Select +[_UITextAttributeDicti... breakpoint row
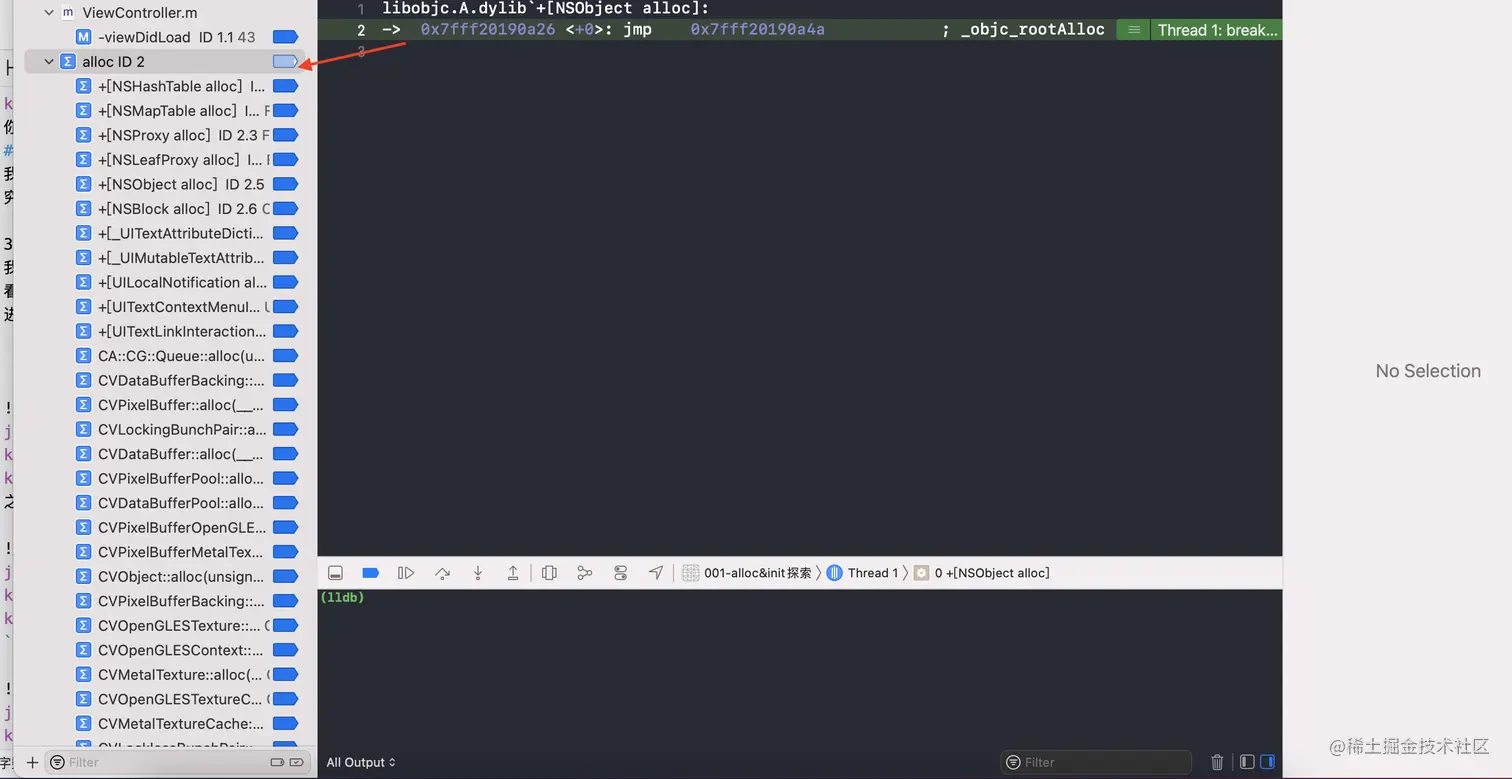The width and height of the screenshot is (1512, 779). (x=165, y=233)
